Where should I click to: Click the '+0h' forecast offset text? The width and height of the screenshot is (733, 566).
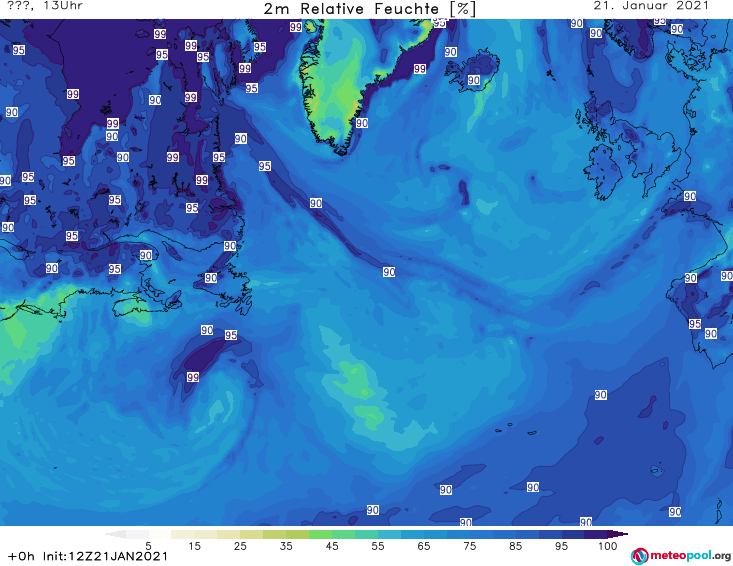pos(21,556)
